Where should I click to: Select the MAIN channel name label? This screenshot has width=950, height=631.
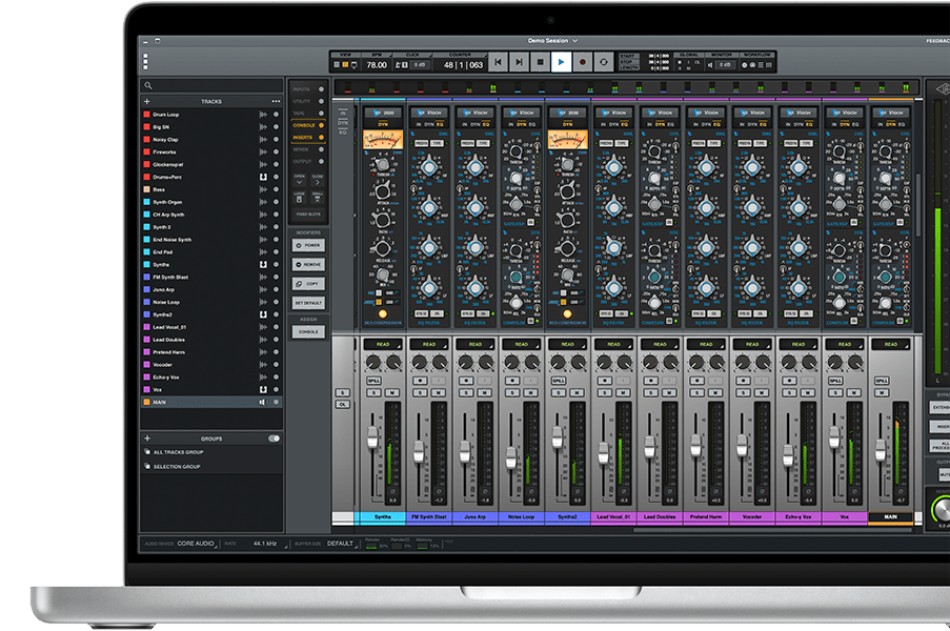tap(891, 517)
